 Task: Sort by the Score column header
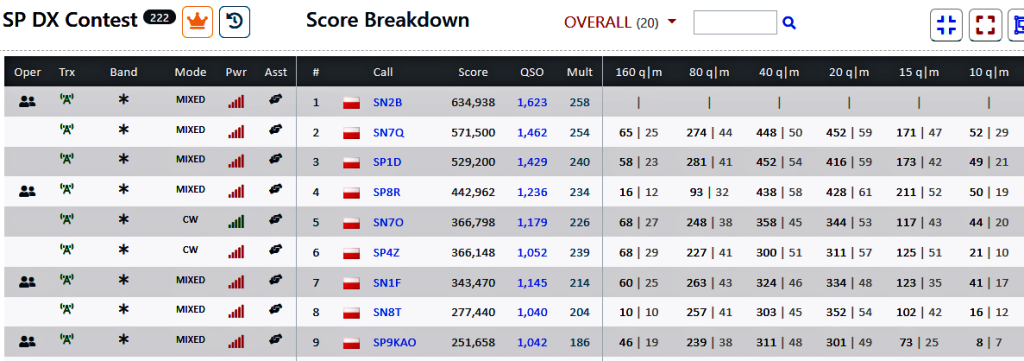pyautogui.click(x=473, y=72)
